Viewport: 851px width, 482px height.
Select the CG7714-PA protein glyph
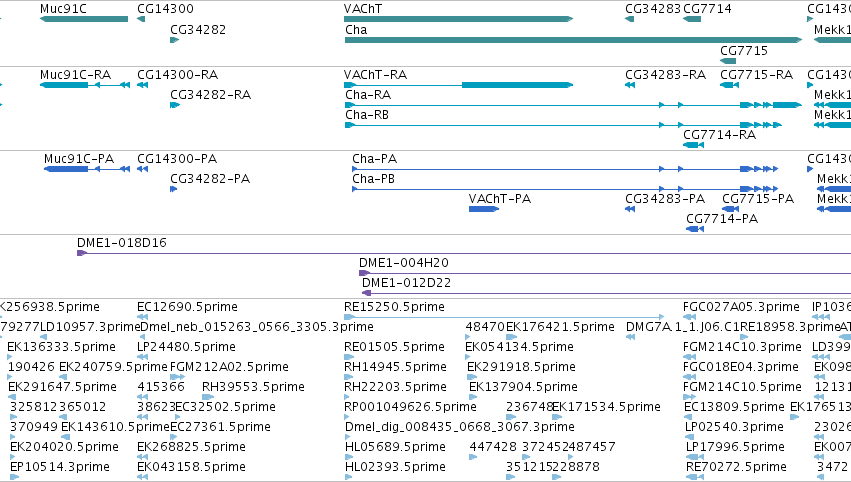click(x=695, y=229)
